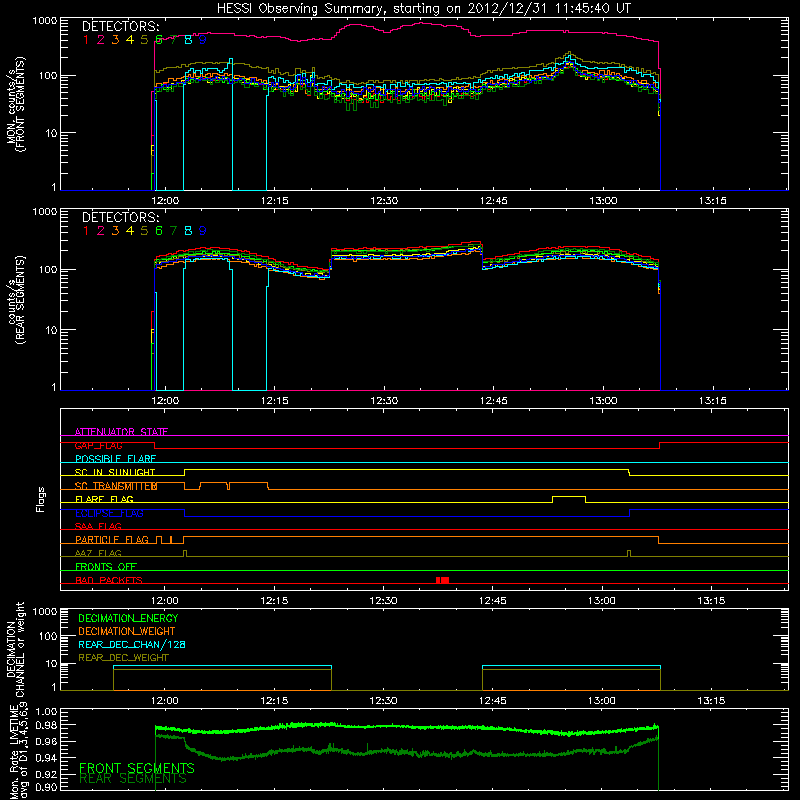Viewport: 800px width, 800px height.
Task: Click the PARTICLE_FLAG label
Action: [x=112, y=540]
